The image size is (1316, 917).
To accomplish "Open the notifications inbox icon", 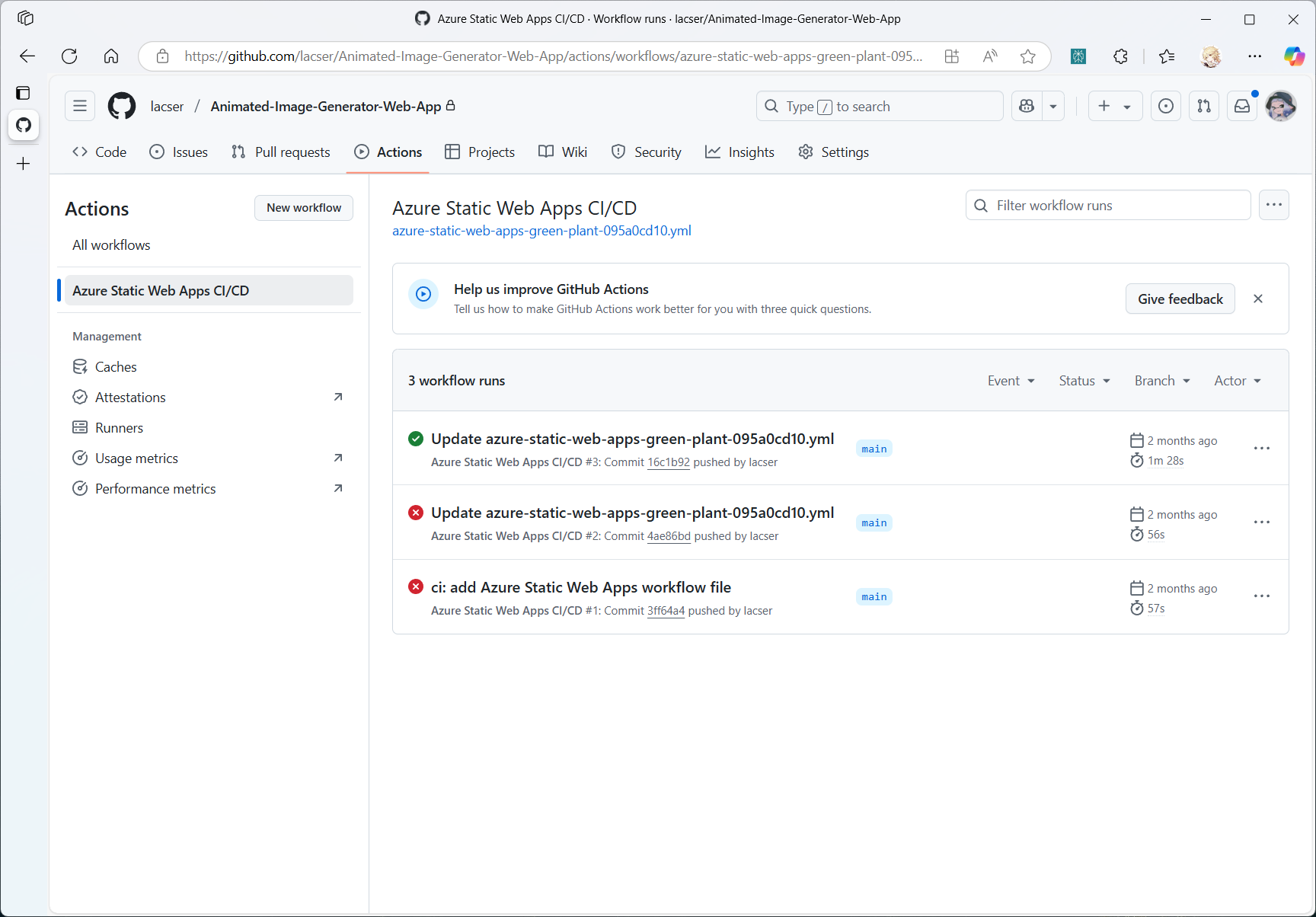I will [x=1242, y=106].
